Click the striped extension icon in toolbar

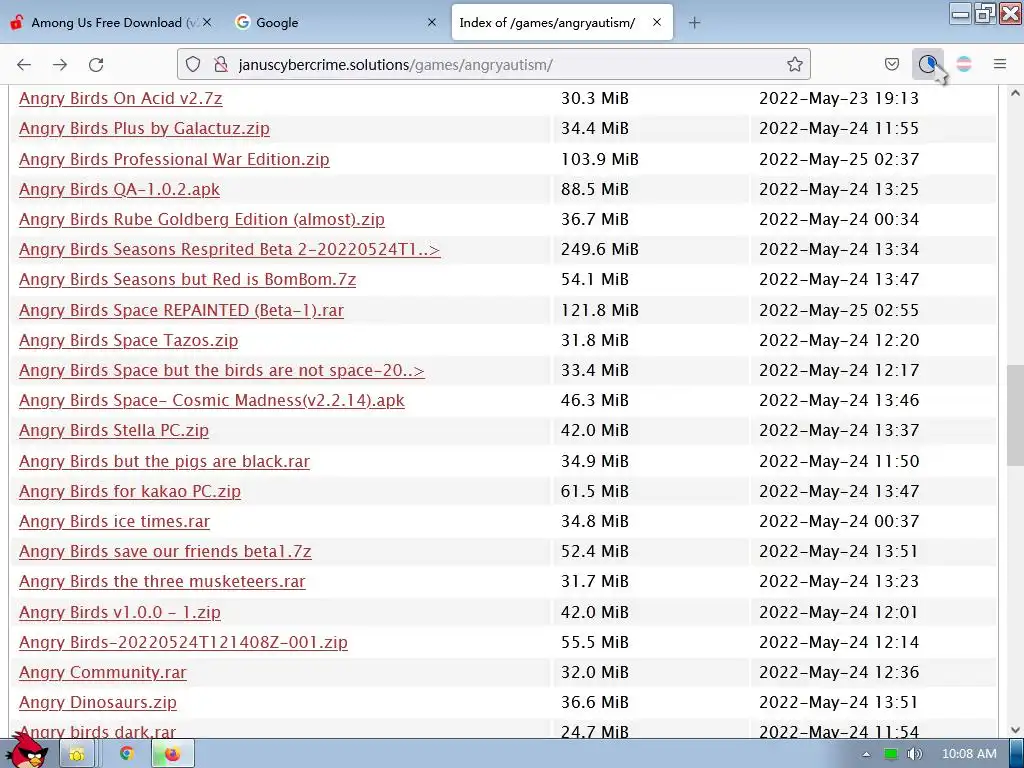[964, 64]
